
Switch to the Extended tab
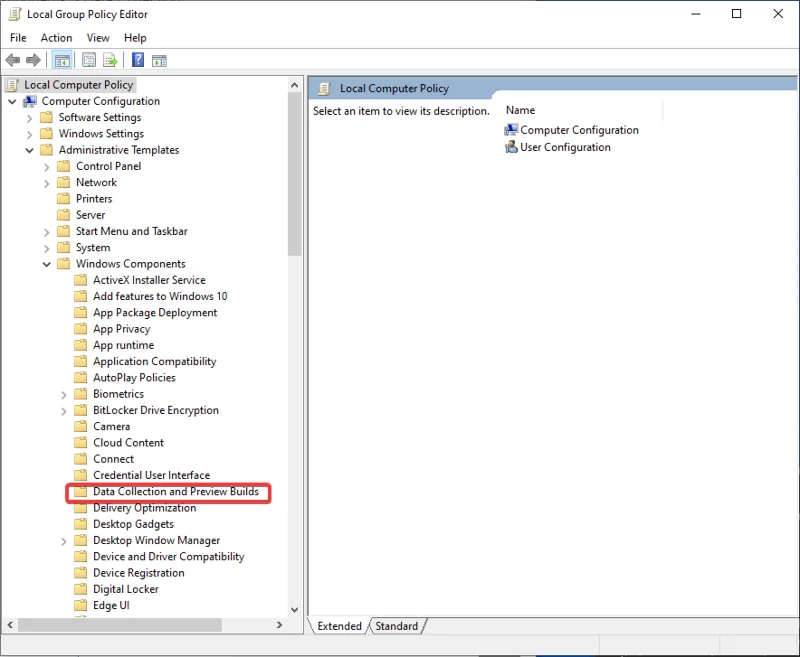[x=339, y=626]
